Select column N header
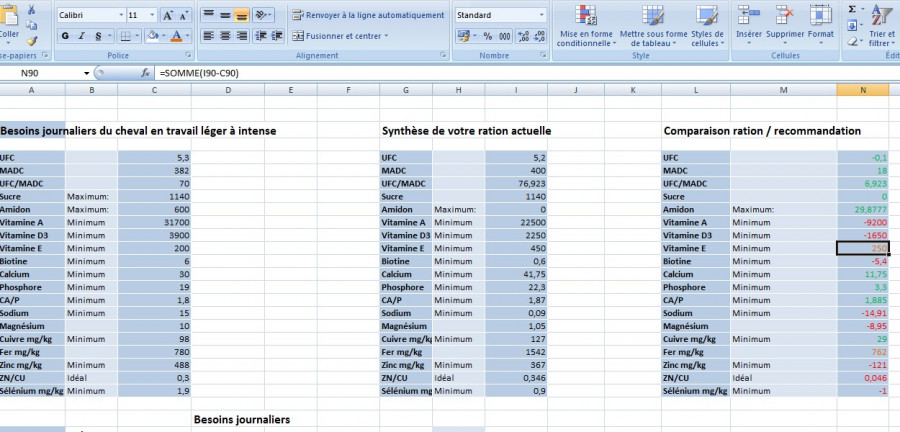This screenshot has height=432, width=900. tap(863, 89)
